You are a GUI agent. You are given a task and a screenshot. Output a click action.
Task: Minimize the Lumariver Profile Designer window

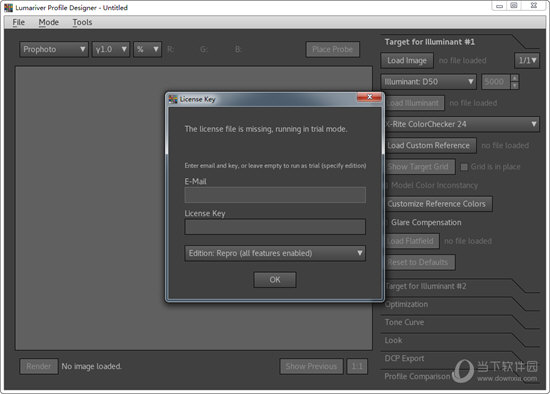pyautogui.click(x=500, y=6)
